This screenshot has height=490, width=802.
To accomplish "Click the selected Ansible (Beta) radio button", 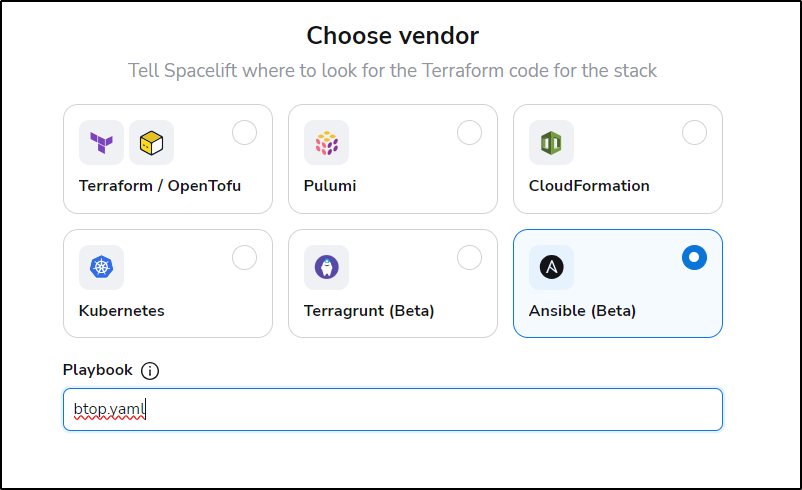I will click(695, 257).
